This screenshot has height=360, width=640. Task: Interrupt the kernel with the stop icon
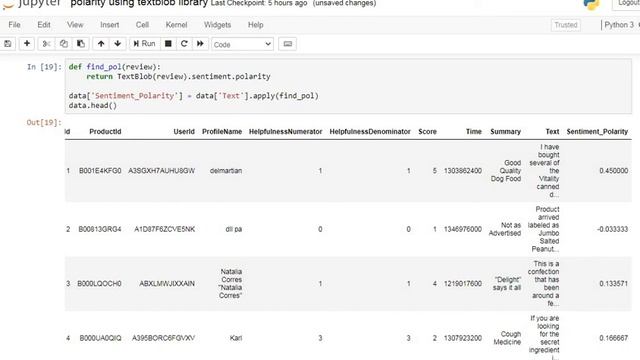[168, 44]
